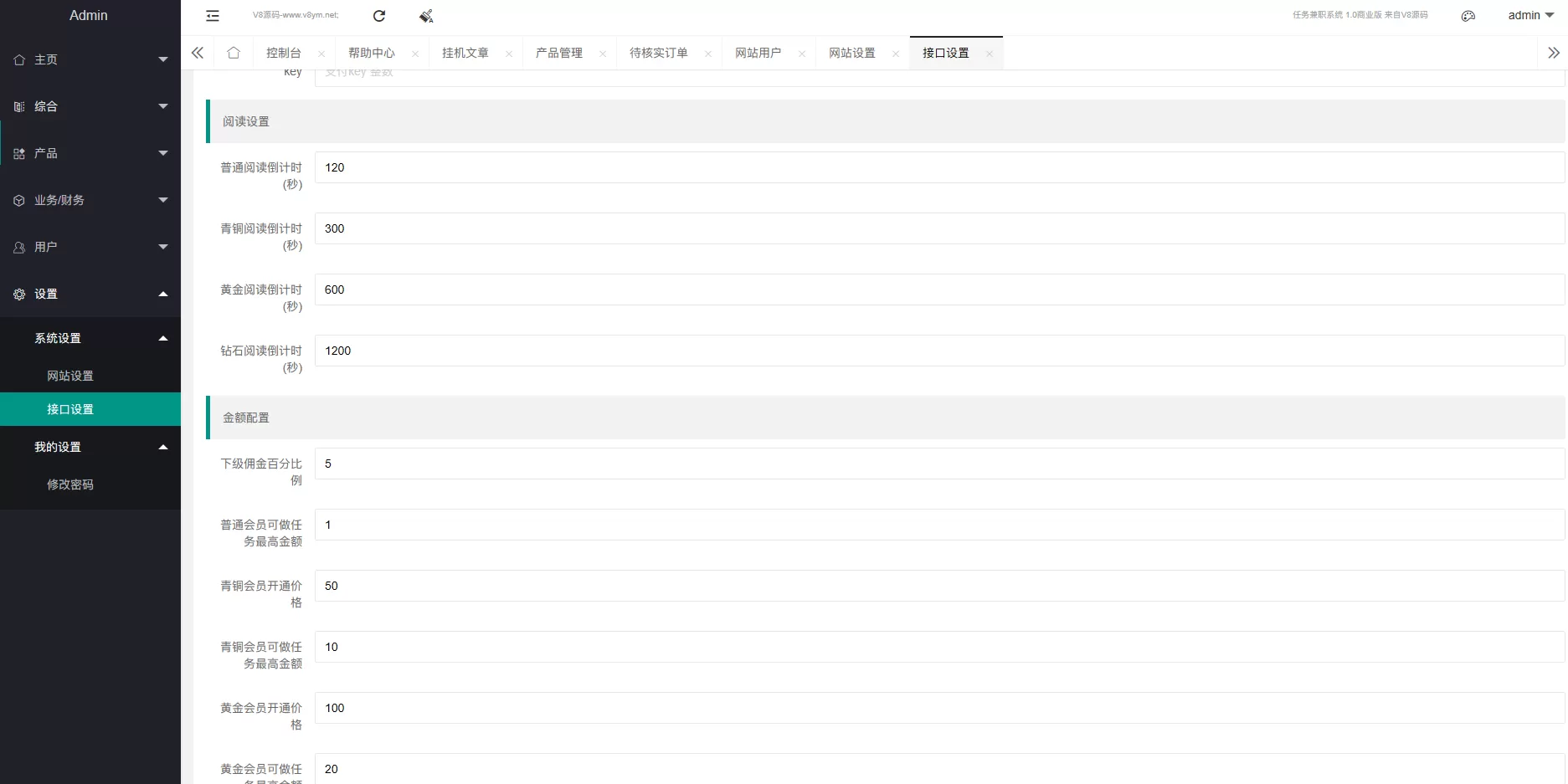This screenshot has width=1568, height=784.
Task: Go to the home tab icon
Action: tap(234, 53)
